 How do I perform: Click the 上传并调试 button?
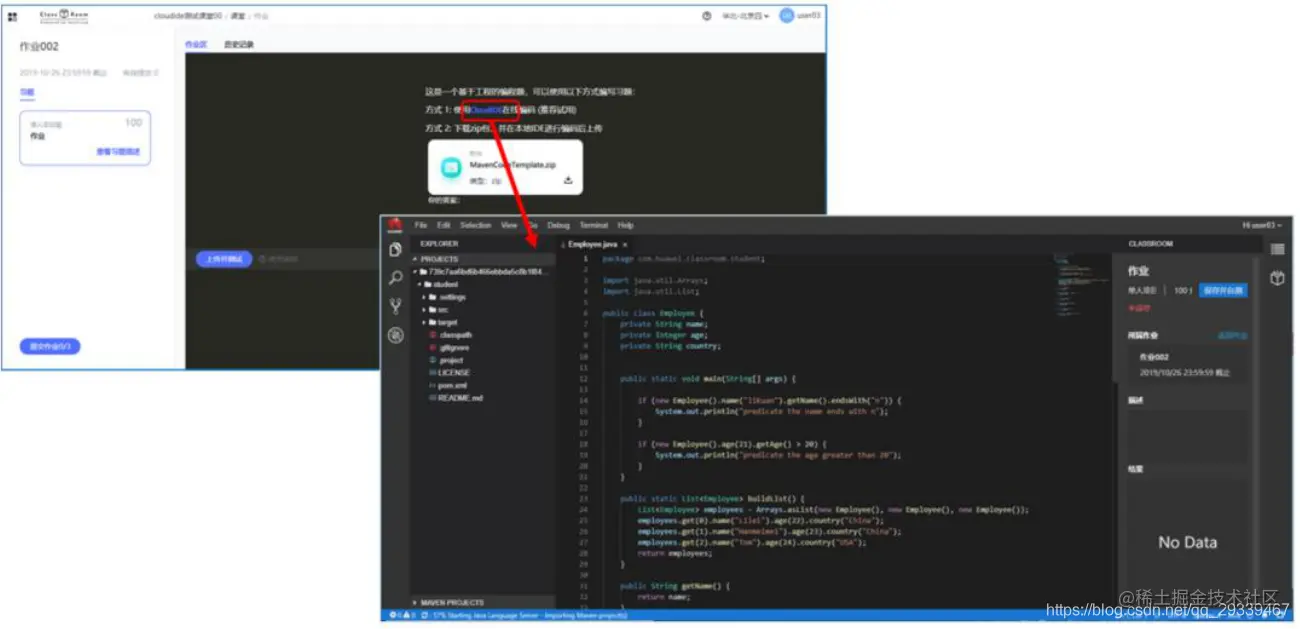[x=223, y=259]
